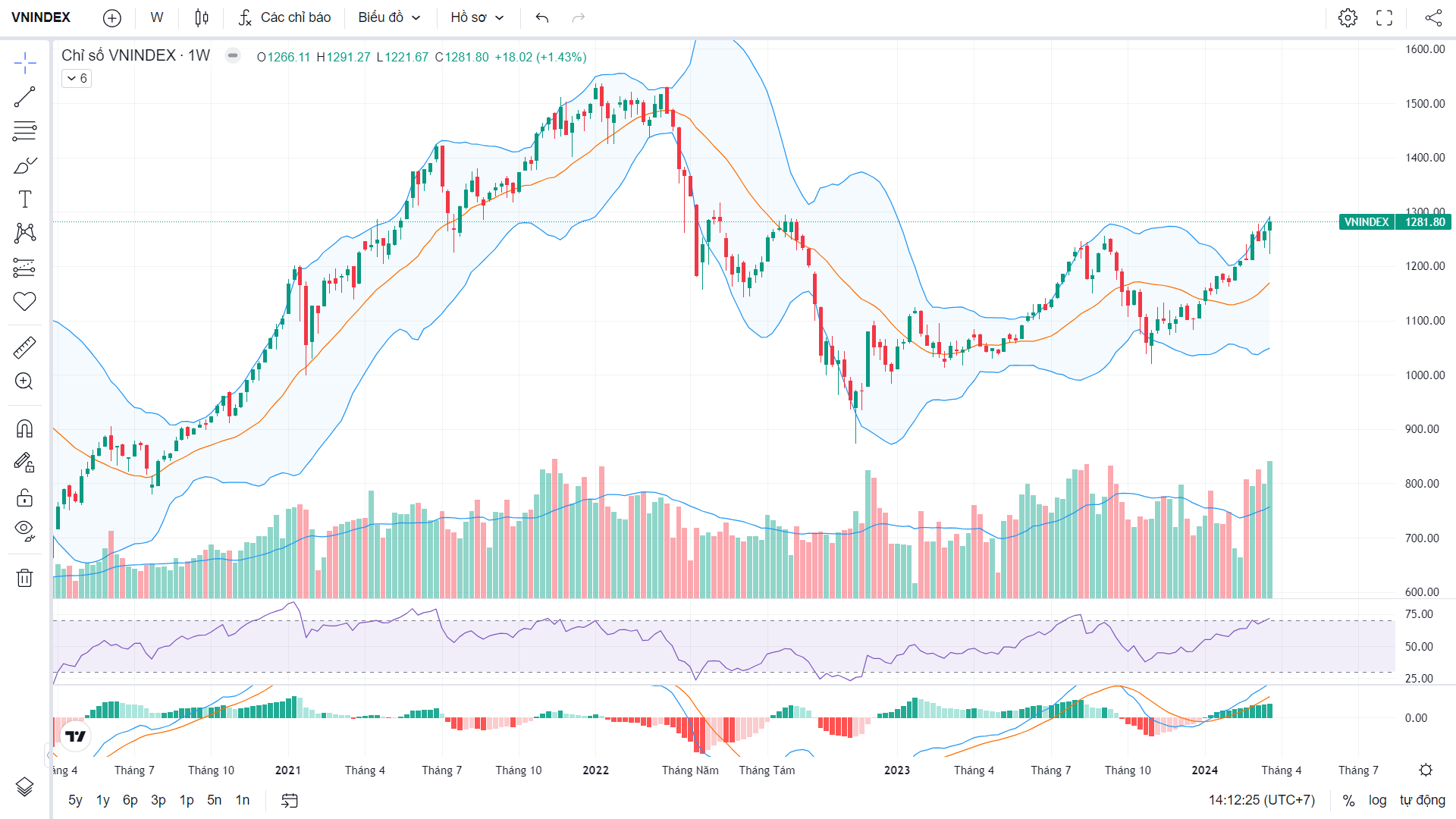This screenshot has height=819, width=1456.
Task: Expand the Hồ sơ dropdown
Action: click(x=477, y=18)
